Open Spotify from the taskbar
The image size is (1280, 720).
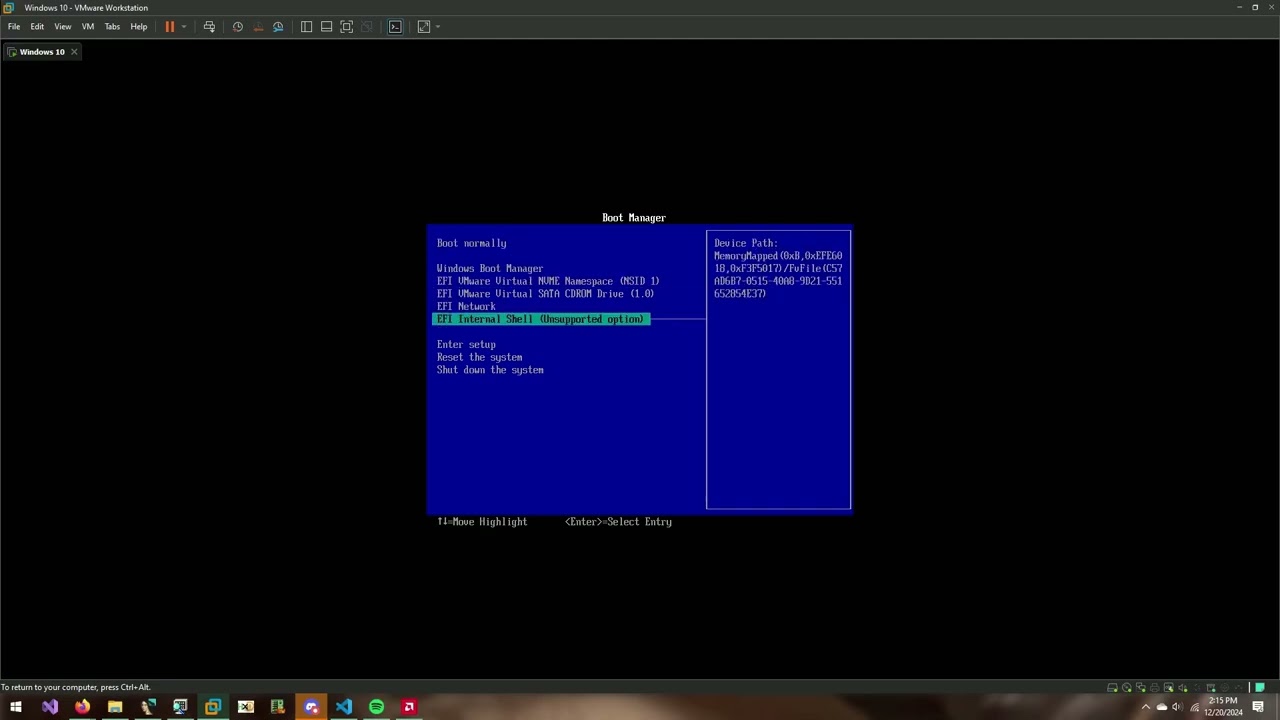376,707
